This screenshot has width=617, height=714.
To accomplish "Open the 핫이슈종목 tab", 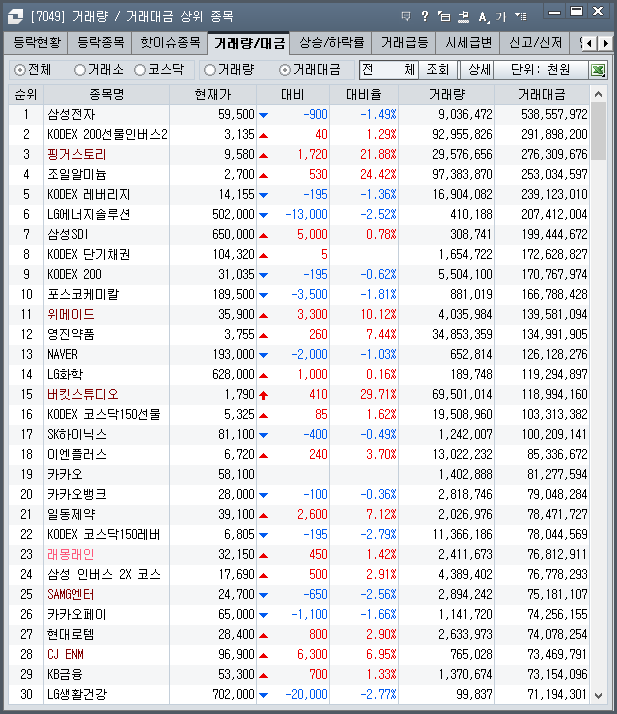I will click(170, 43).
